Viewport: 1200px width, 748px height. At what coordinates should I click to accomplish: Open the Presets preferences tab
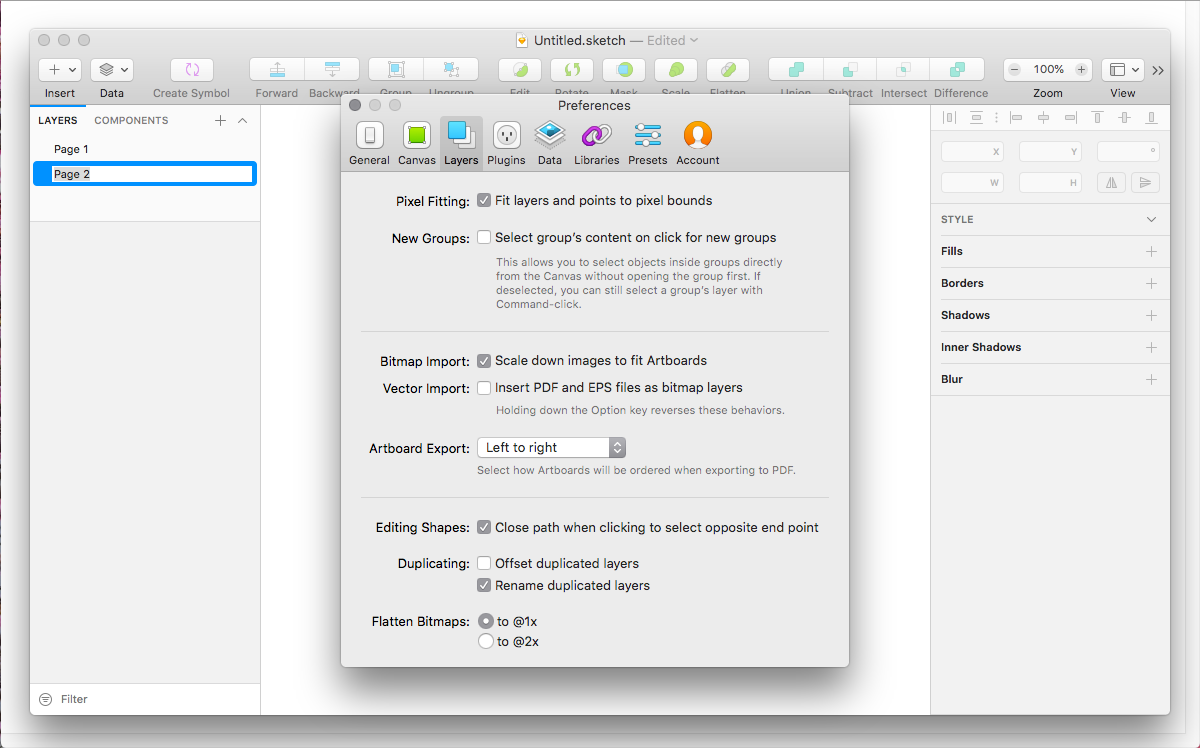coord(647,143)
